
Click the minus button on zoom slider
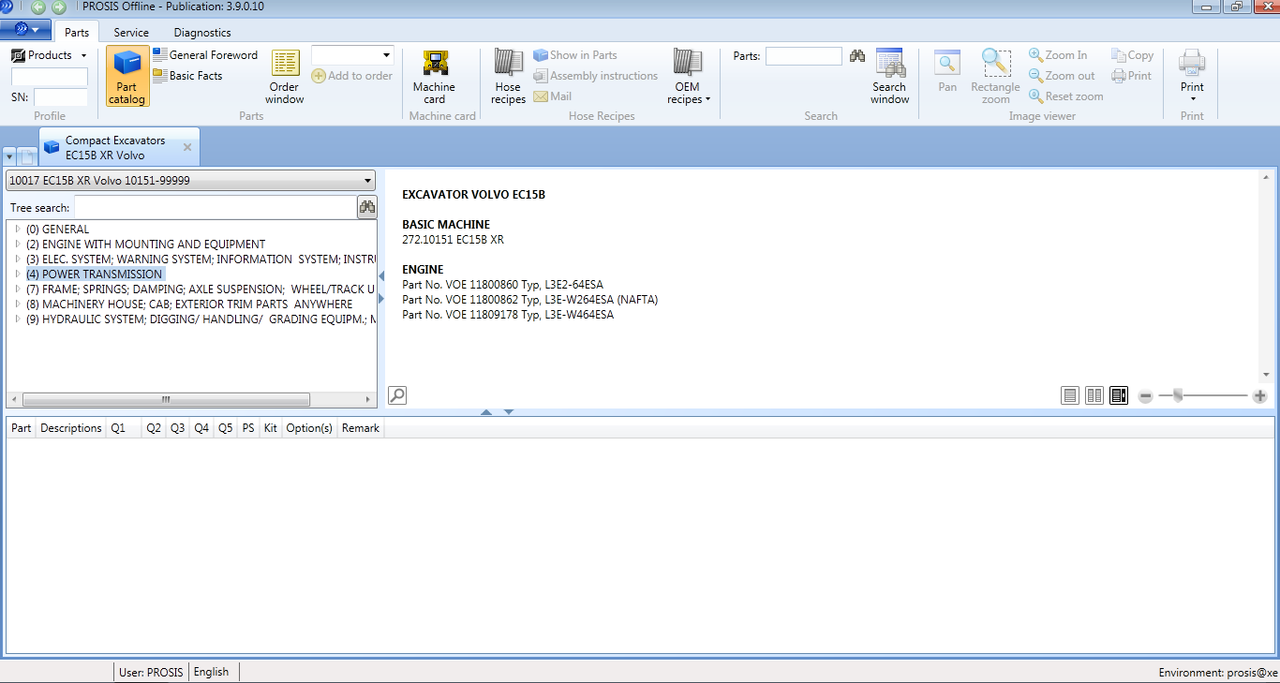pyautogui.click(x=1146, y=396)
